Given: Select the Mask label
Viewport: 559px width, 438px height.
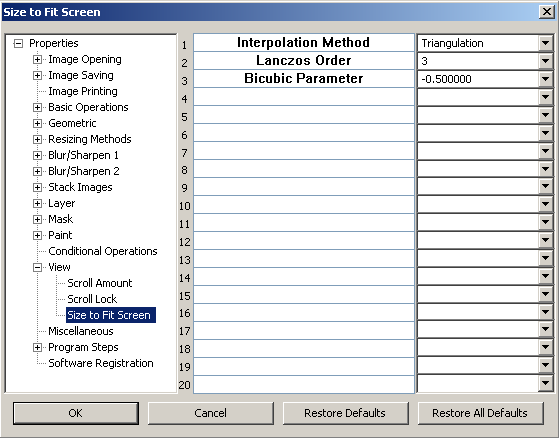Looking at the screenshot, I should [61, 219].
